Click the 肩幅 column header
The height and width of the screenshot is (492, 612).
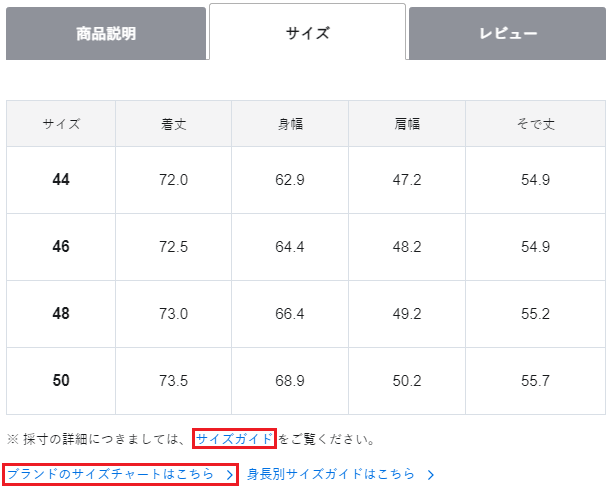407,124
